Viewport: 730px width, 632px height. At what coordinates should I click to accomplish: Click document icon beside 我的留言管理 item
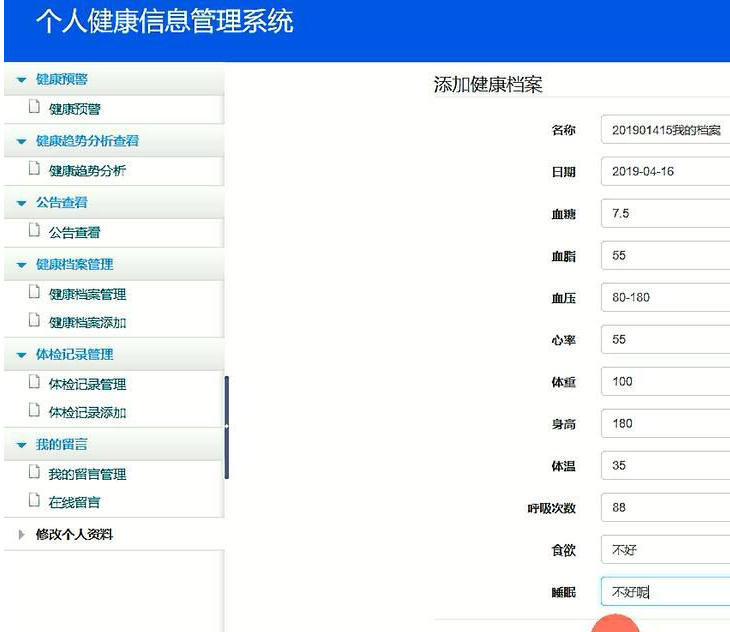pyautogui.click(x=34, y=472)
